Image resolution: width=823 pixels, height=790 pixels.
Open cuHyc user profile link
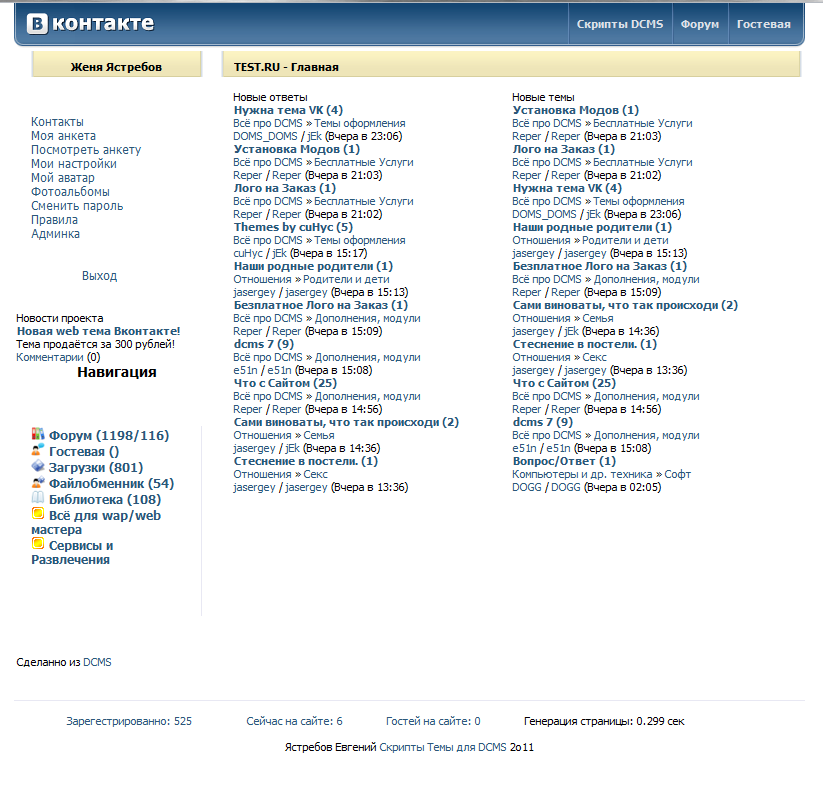point(248,254)
